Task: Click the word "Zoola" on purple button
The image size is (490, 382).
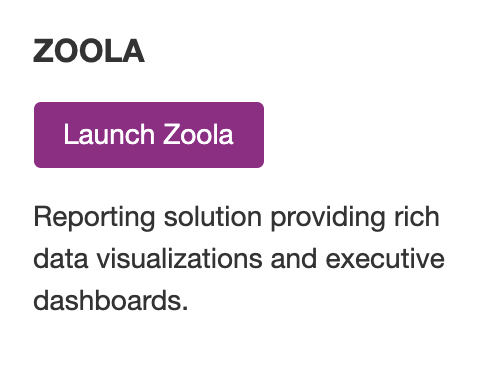Action: click(198, 134)
